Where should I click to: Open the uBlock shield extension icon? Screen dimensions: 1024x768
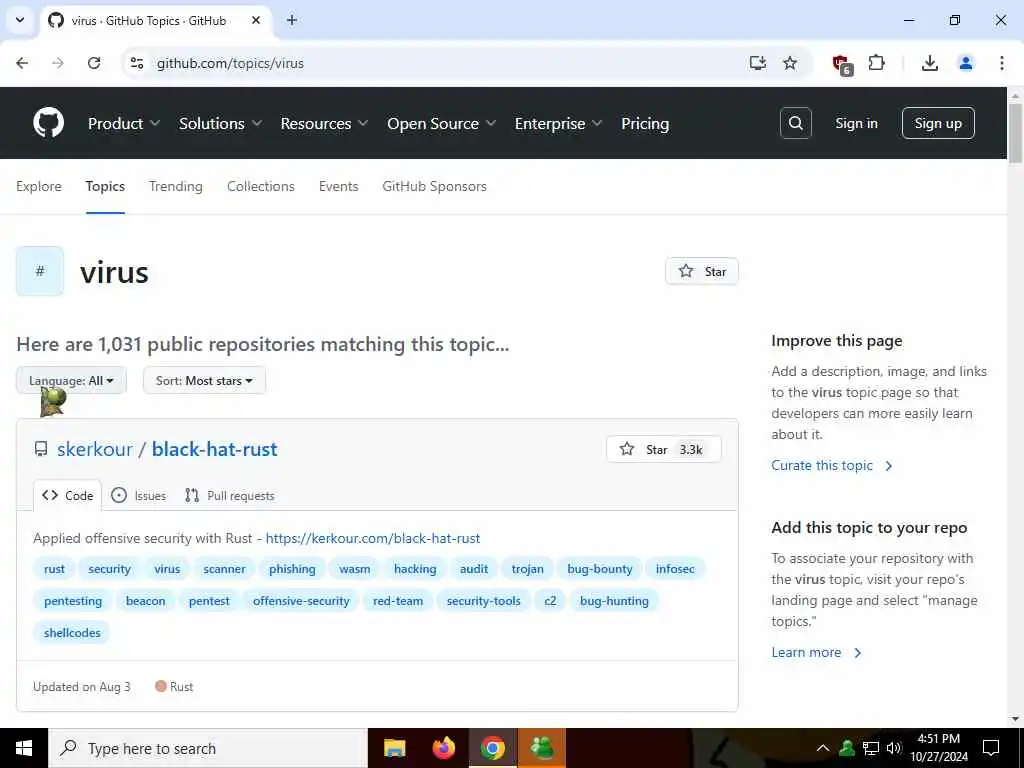tap(842, 64)
